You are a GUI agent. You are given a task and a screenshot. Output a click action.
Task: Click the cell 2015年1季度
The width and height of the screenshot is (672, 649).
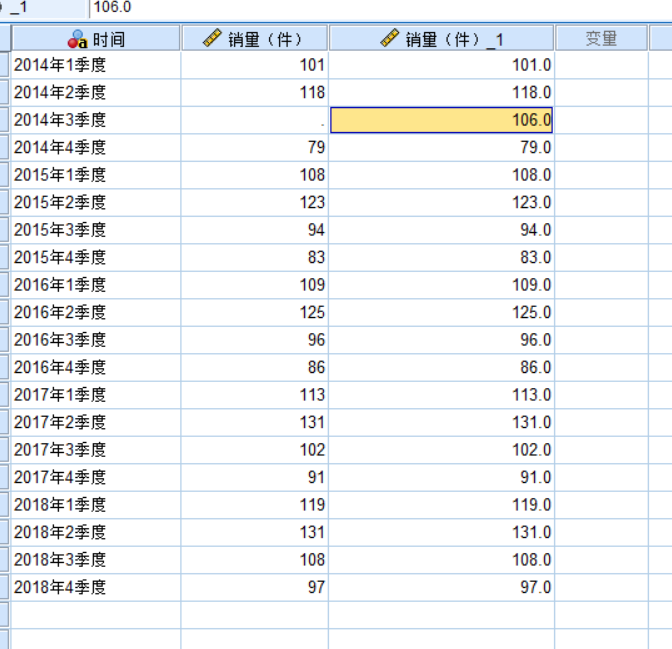(96, 175)
